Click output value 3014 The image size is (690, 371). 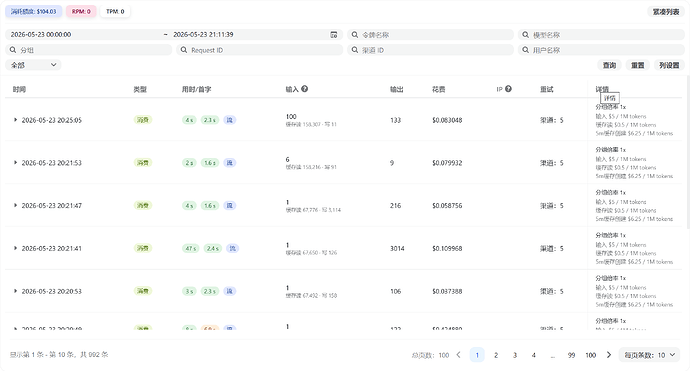click(x=397, y=249)
